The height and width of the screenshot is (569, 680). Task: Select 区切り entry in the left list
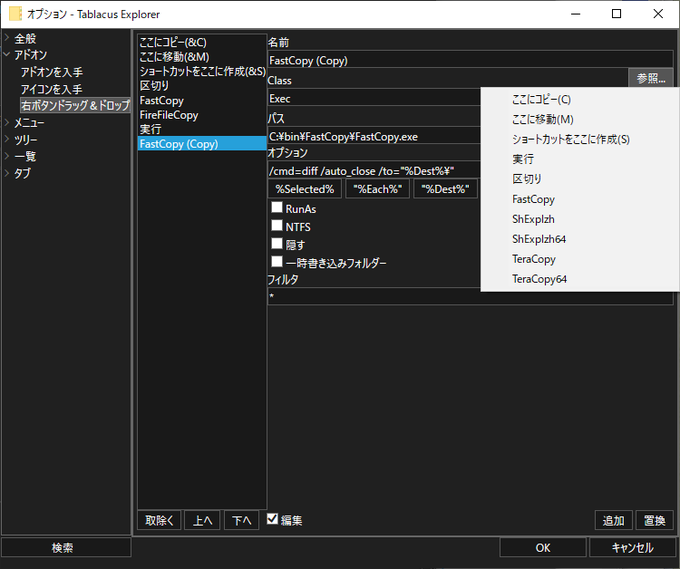click(x=202, y=86)
